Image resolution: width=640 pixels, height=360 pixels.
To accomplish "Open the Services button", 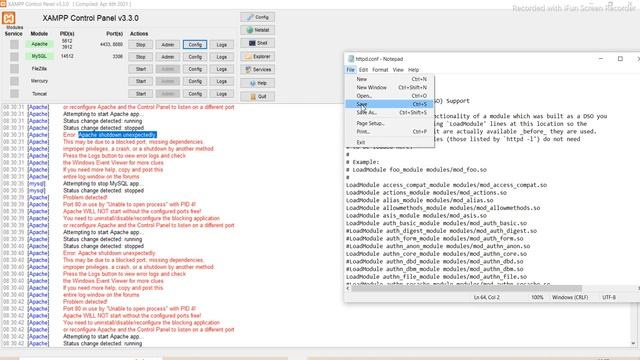I will click(x=258, y=70).
